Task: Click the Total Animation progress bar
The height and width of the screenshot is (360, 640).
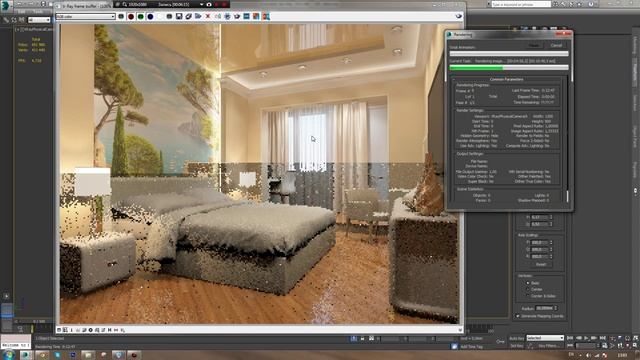Action: pyautogui.click(x=509, y=53)
